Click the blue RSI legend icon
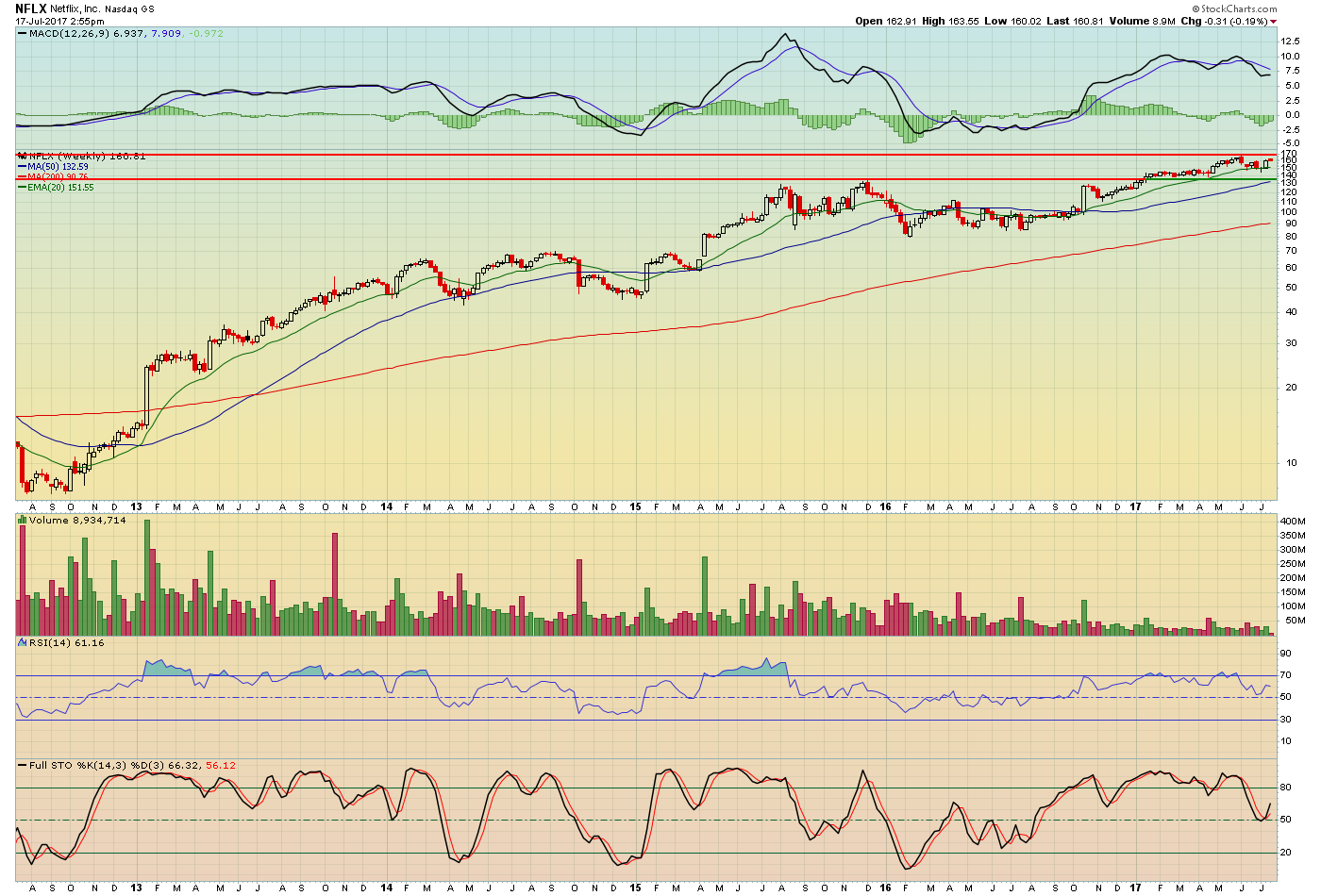This screenshot has width=1321, height=896. point(22,642)
